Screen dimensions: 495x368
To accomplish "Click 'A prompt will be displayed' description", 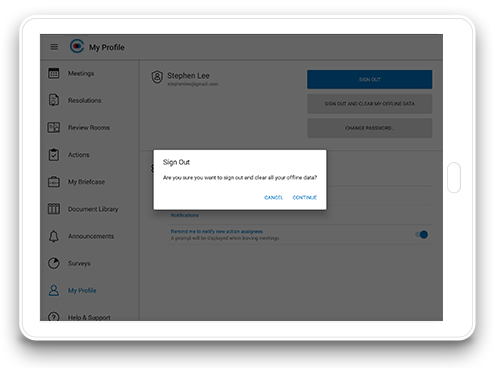I will coord(225,238).
